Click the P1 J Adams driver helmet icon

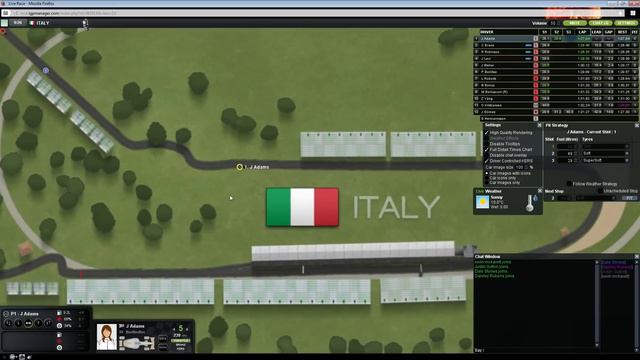6,314
